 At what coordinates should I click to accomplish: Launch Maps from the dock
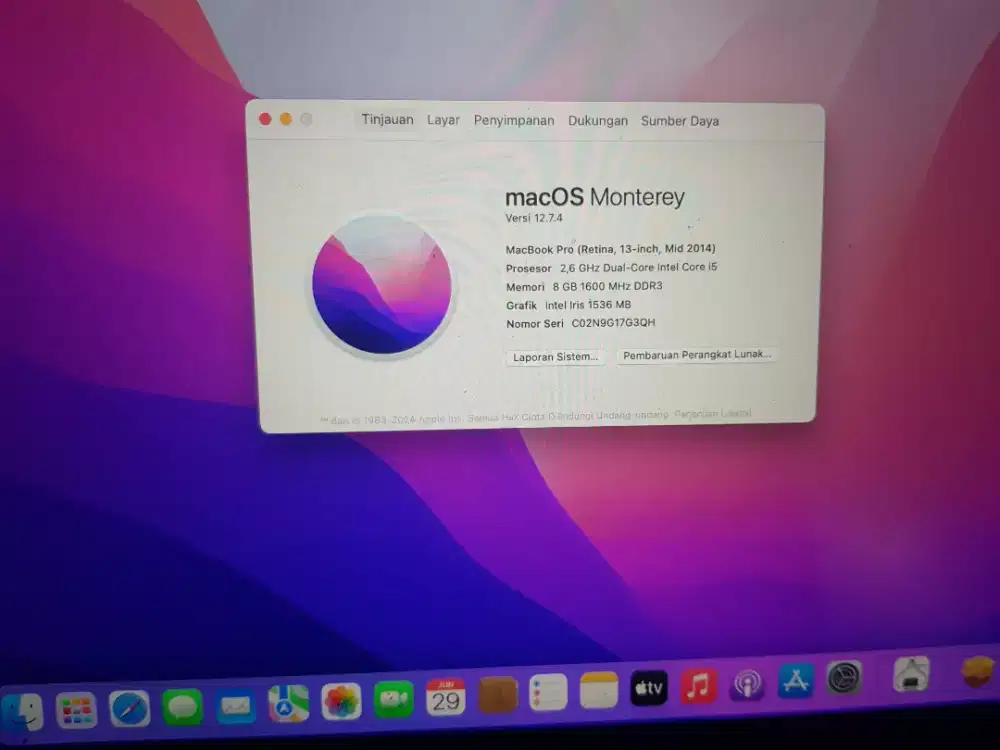pyautogui.click(x=288, y=703)
